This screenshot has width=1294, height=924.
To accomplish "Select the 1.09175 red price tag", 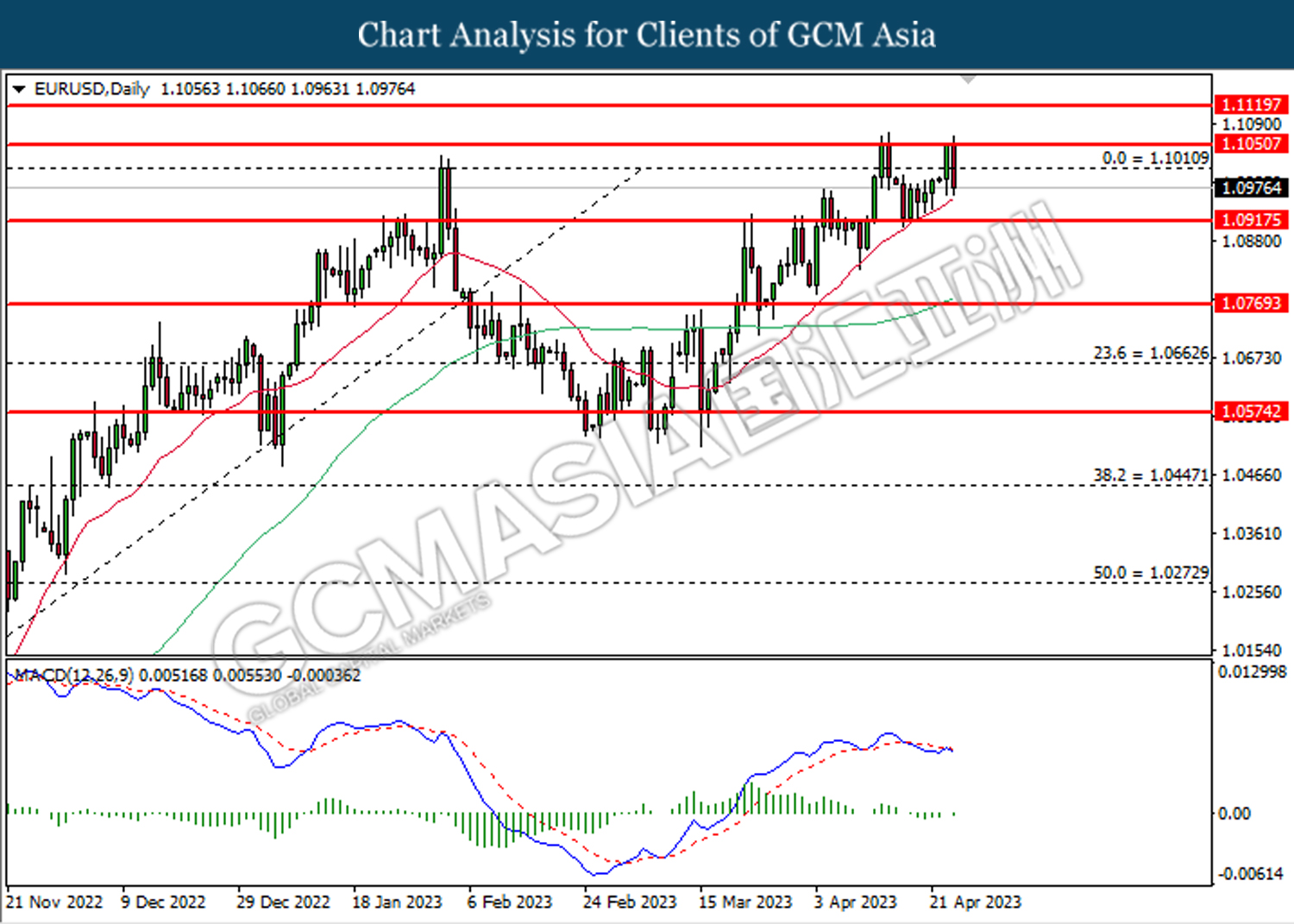I will click(x=1252, y=220).
